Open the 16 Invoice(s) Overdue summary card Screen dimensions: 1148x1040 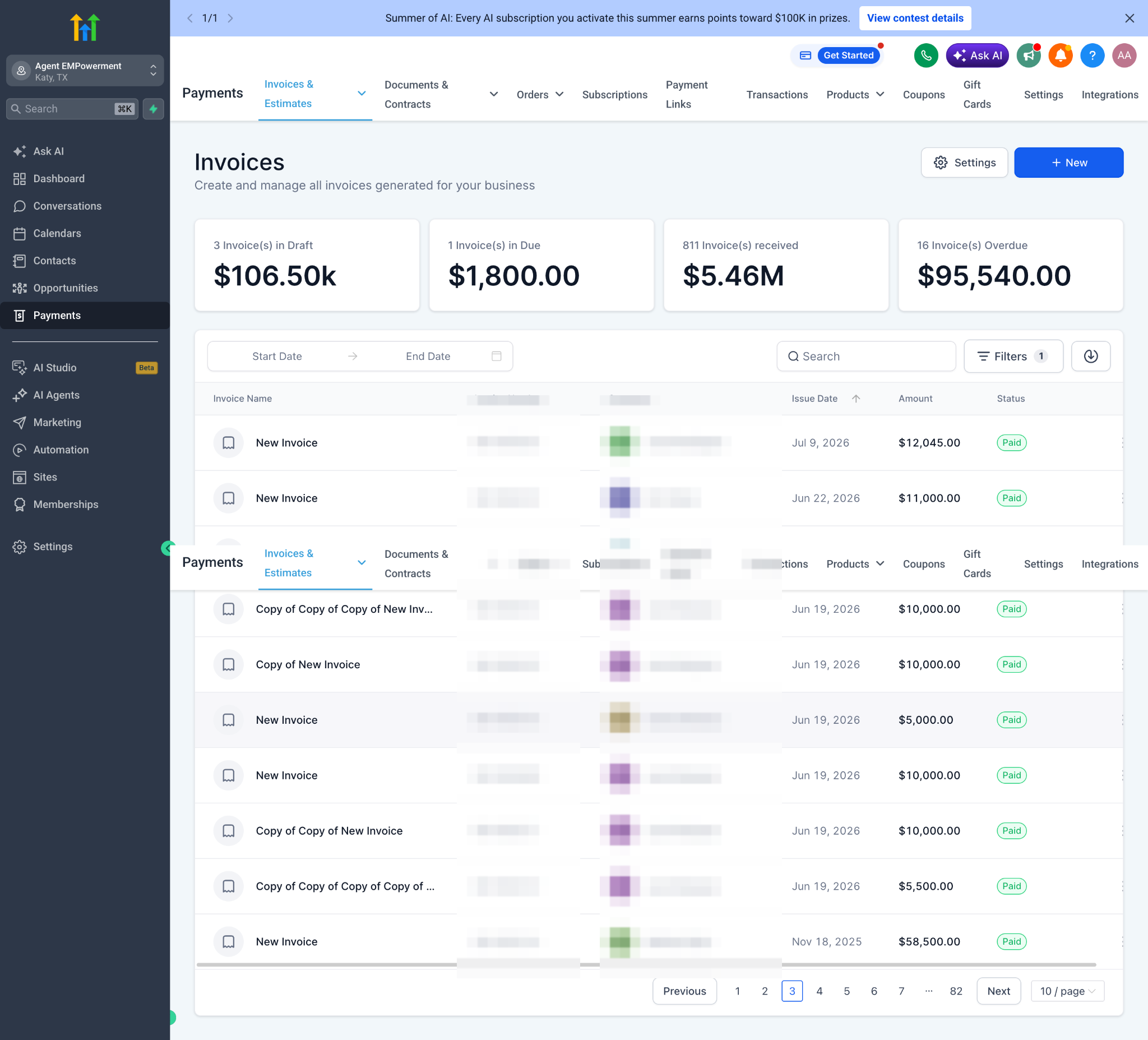click(x=1010, y=265)
